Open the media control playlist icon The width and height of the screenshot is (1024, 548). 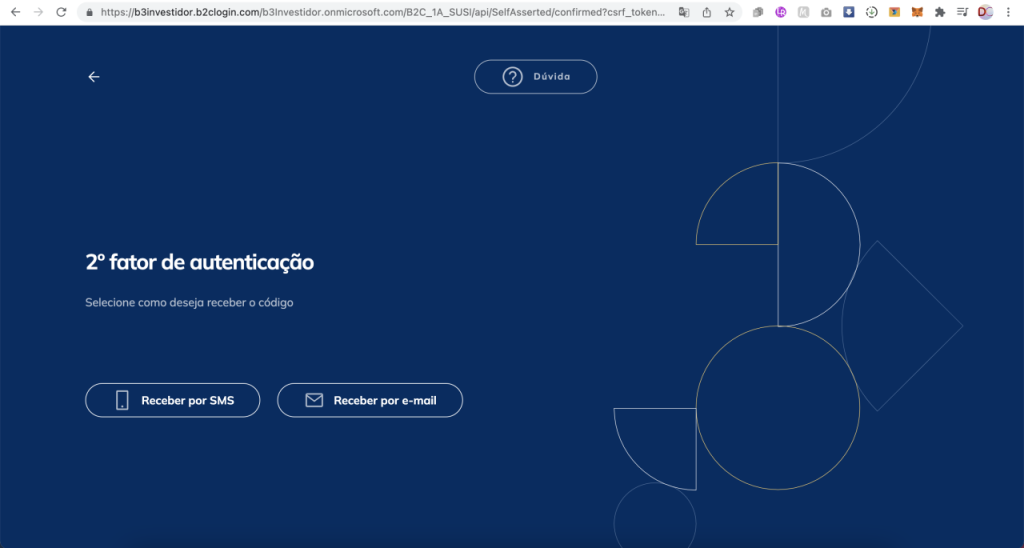pos(962,13)
